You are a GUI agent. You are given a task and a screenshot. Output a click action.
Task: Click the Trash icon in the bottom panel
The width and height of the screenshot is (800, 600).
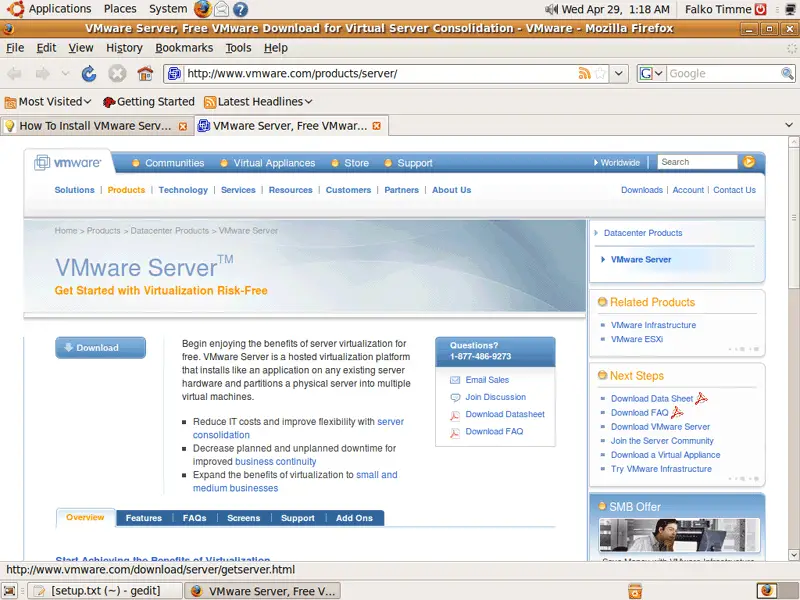pyautogui.click(x=635, y=591)
